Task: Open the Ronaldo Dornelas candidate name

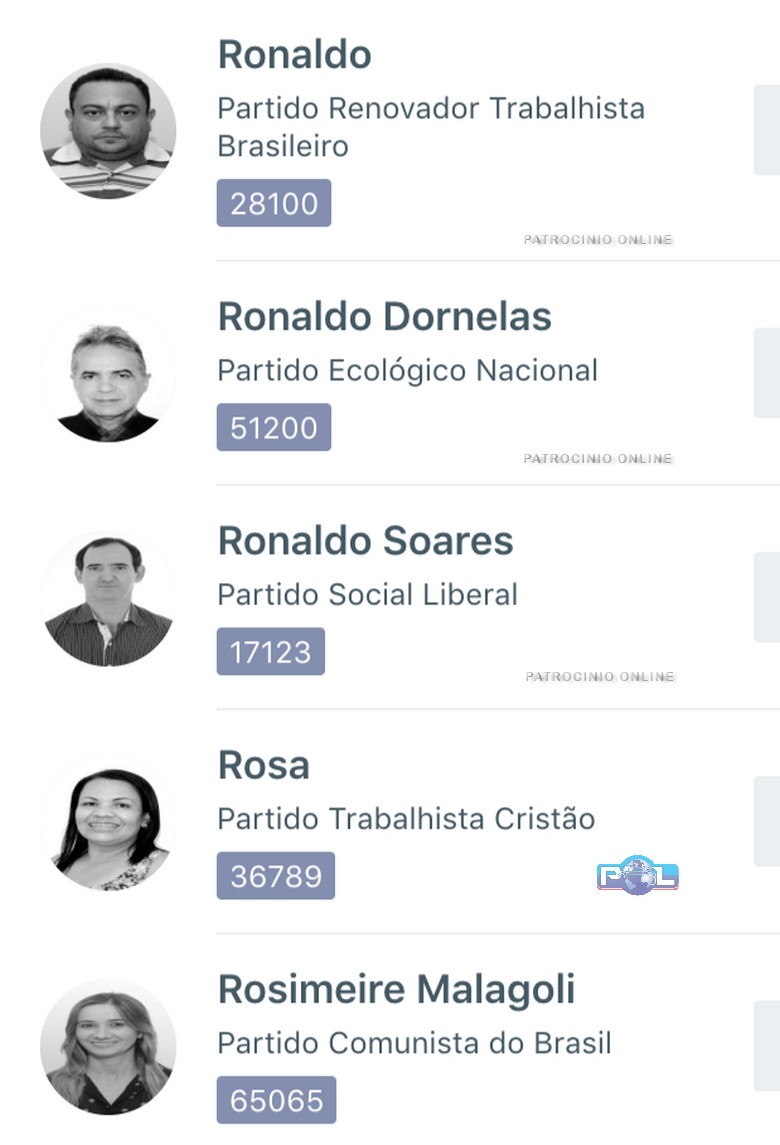Action: coord(385,317)
